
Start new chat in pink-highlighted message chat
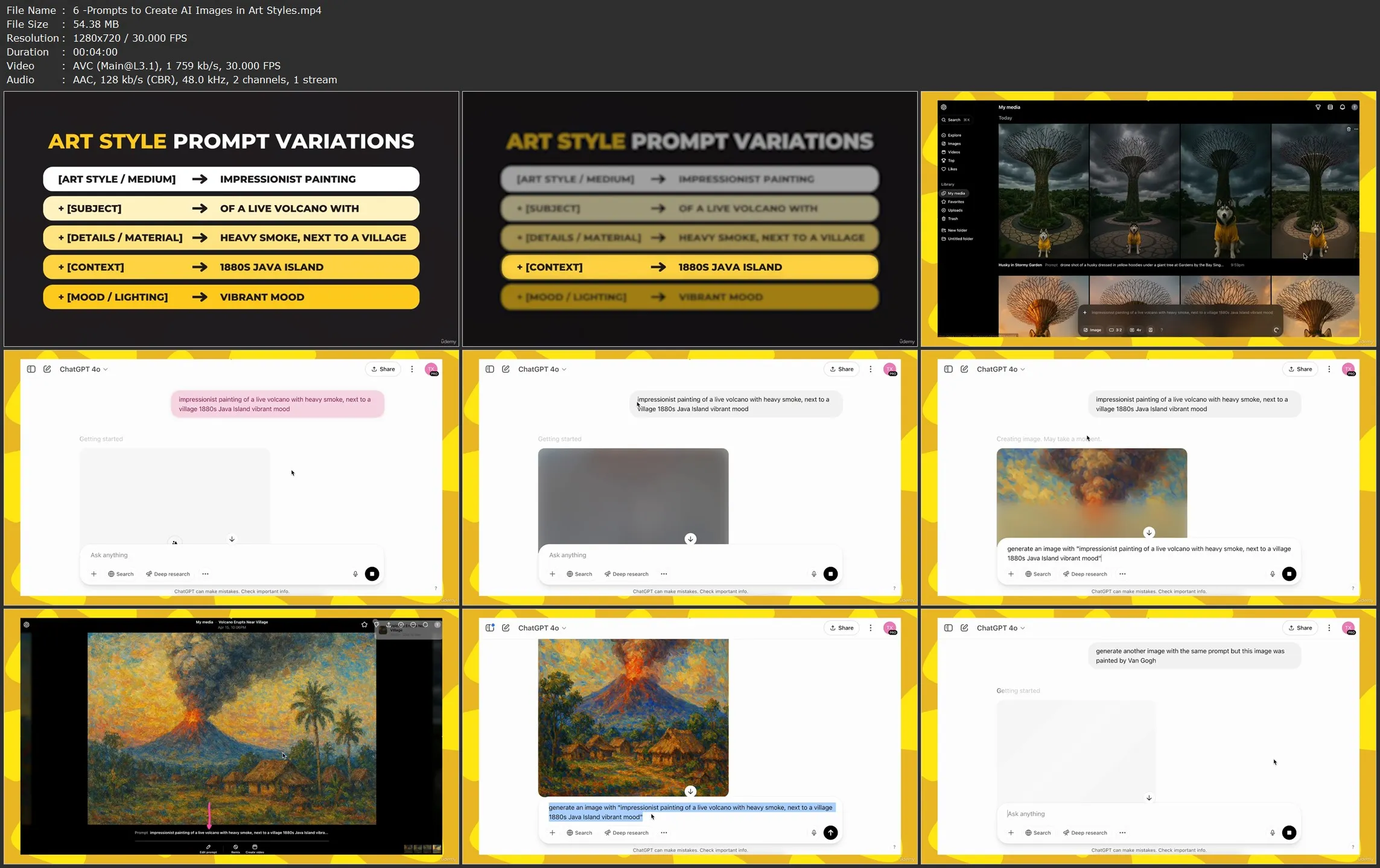click(47, 369)
